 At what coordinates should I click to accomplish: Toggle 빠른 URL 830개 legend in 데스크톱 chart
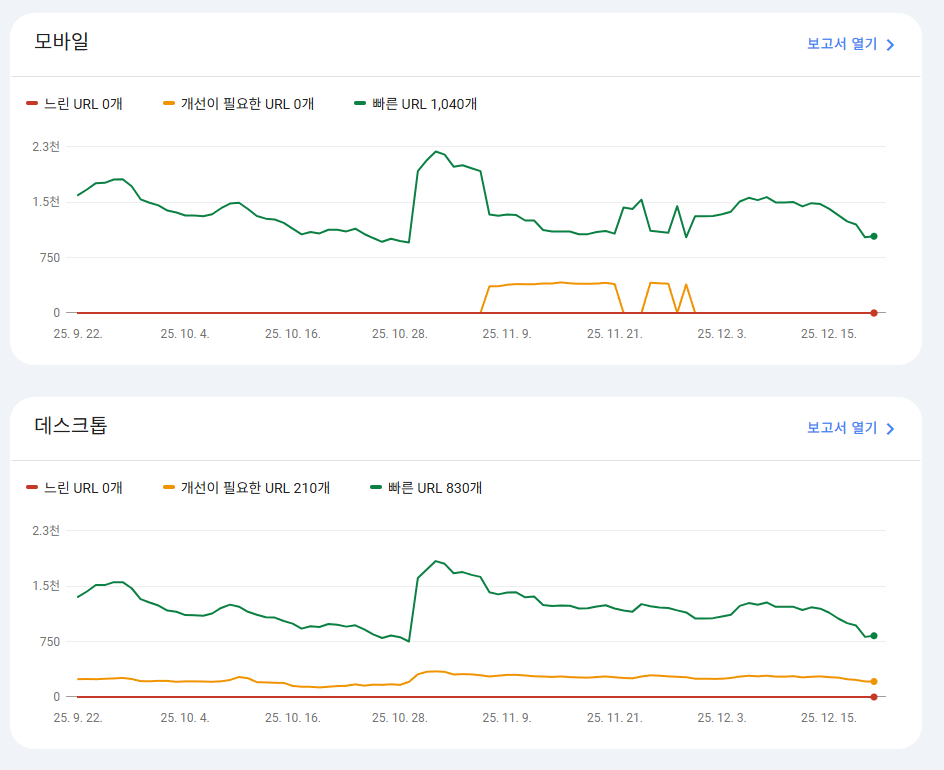pyautogui.click(x=424, y=489)
